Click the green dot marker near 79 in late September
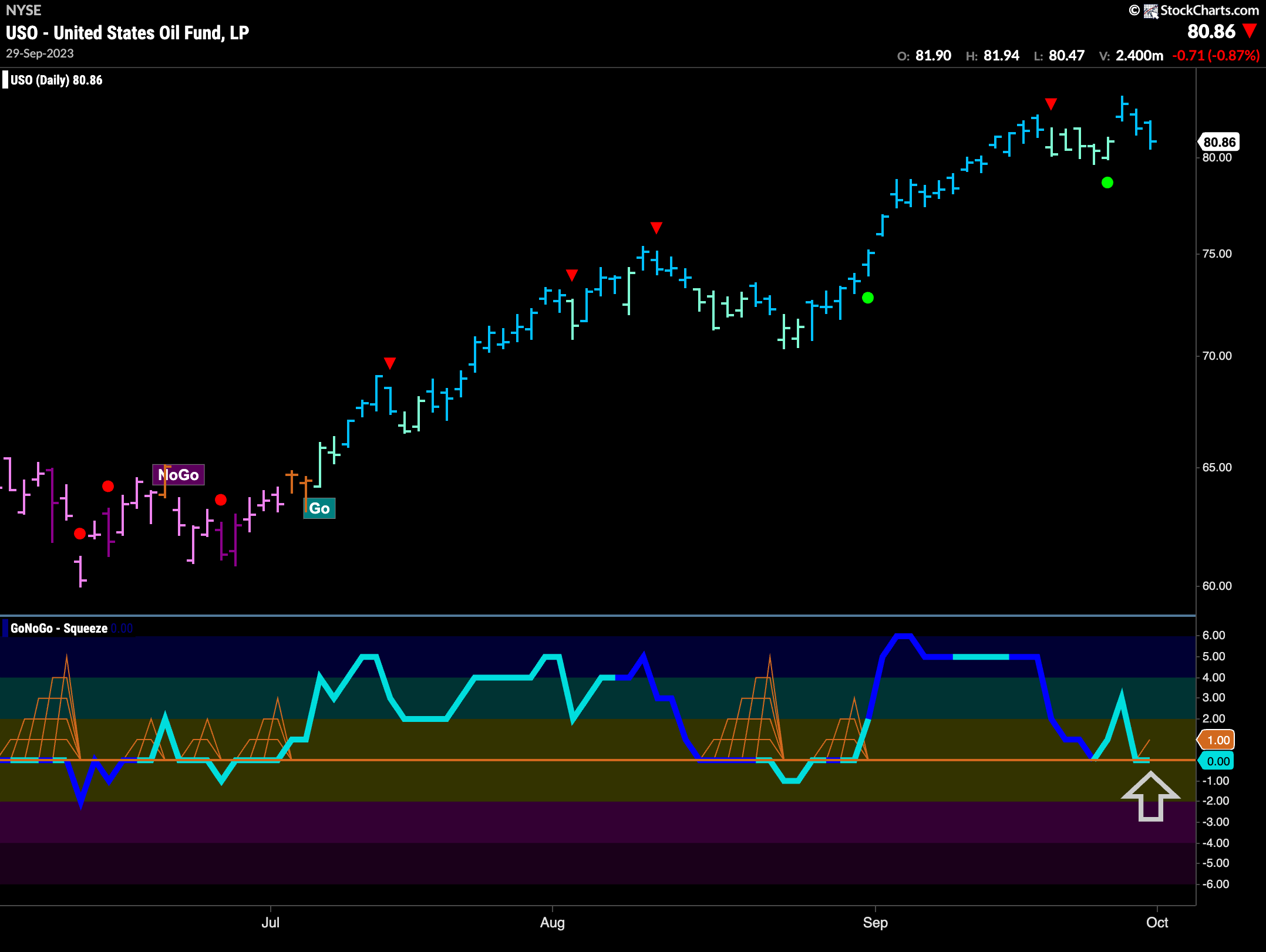 [x=1107, y=183]
